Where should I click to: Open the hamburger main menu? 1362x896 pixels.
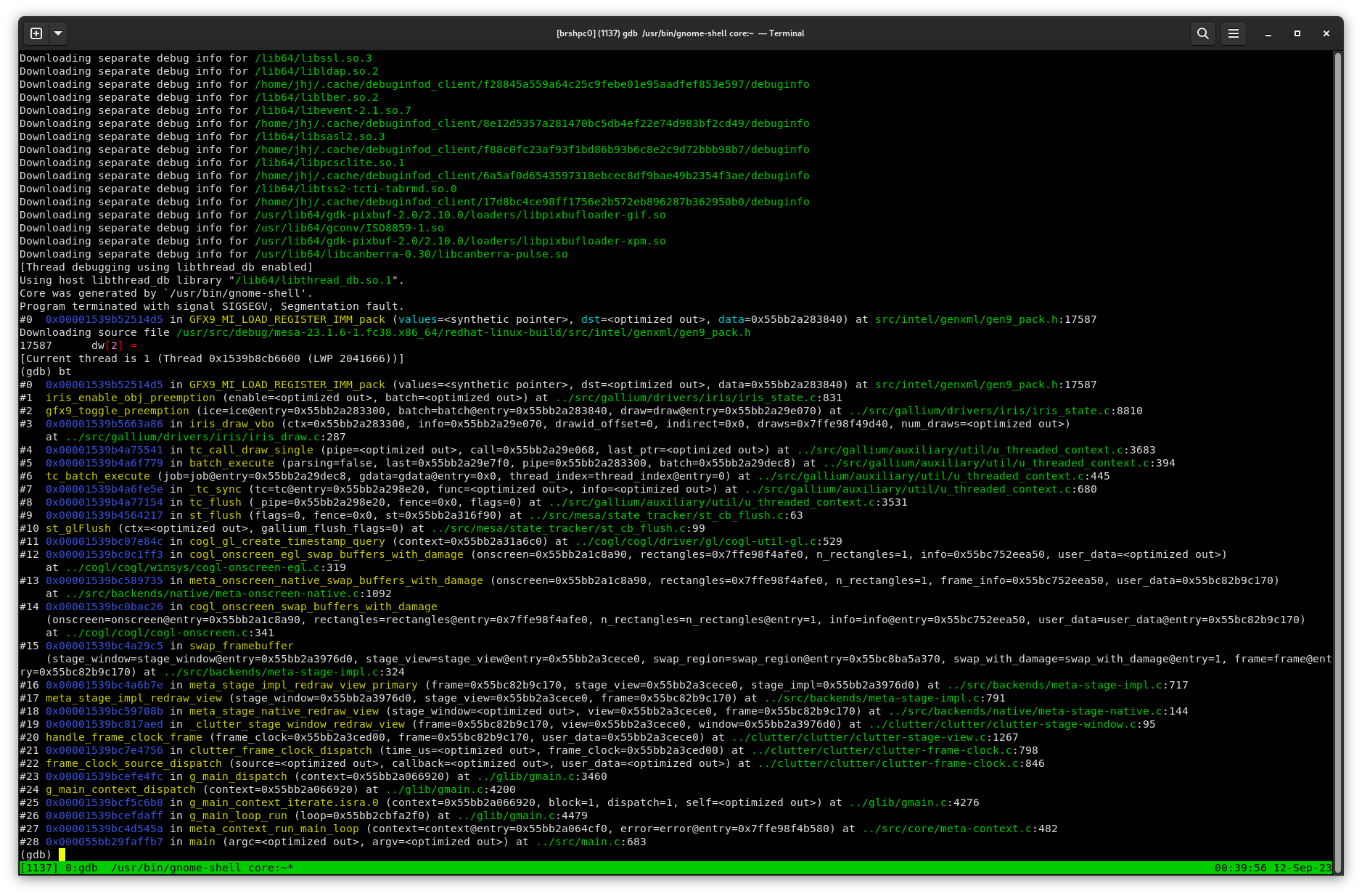[x=1233, y=33]
